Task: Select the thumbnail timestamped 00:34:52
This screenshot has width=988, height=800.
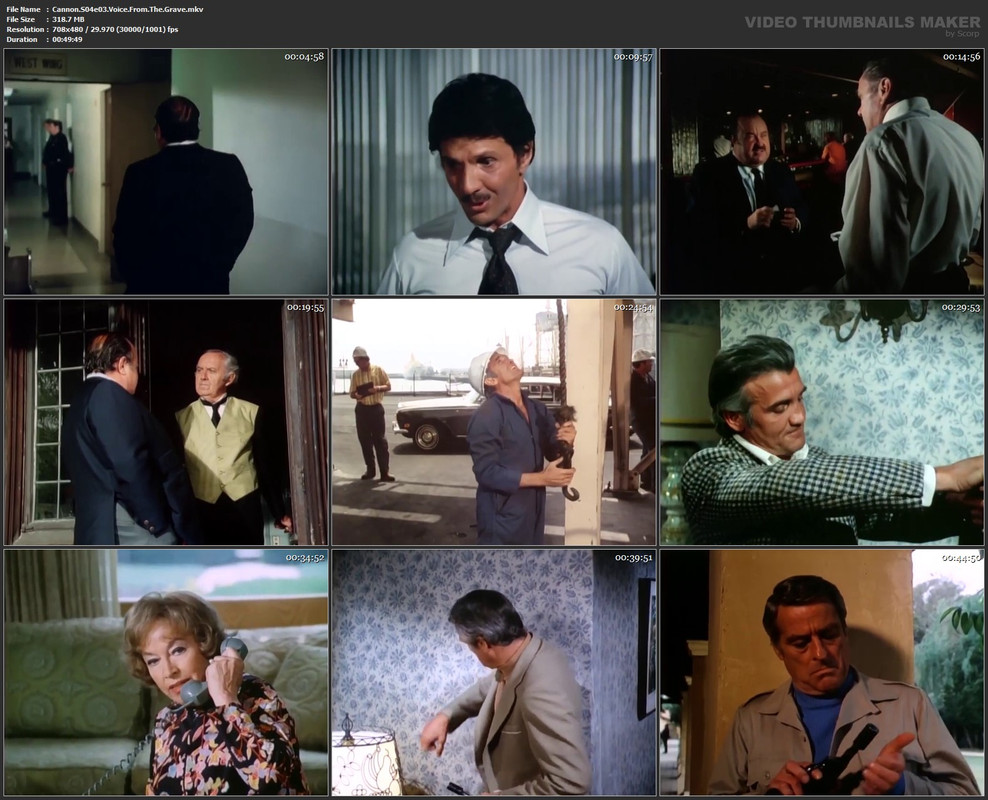Action: pyautogui.click(x=166, y=672)
